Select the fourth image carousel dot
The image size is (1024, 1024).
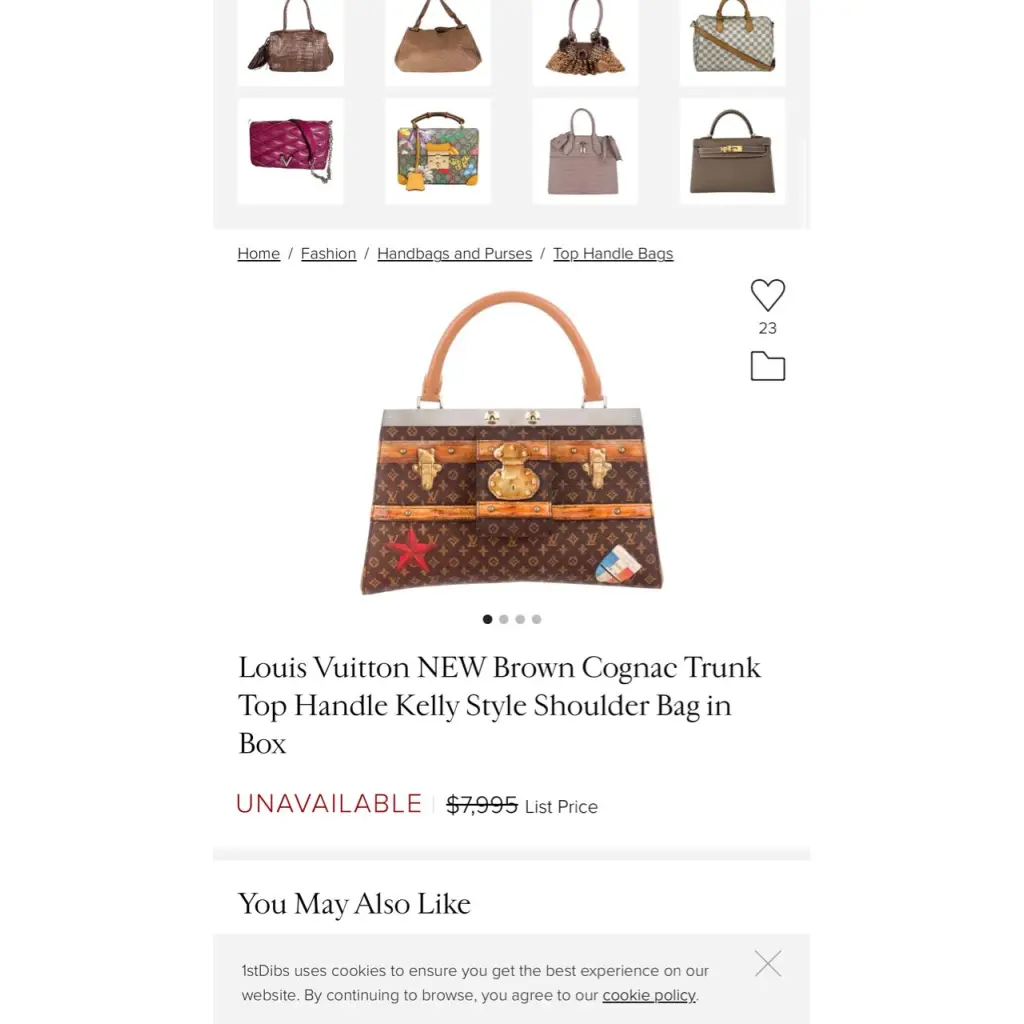[536, 619]
